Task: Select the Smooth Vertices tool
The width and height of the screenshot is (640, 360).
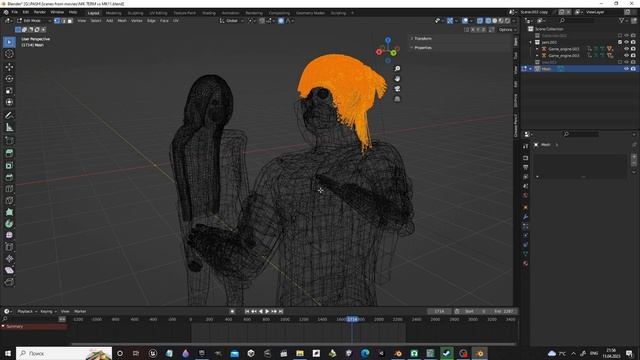Action: (9, 235)
